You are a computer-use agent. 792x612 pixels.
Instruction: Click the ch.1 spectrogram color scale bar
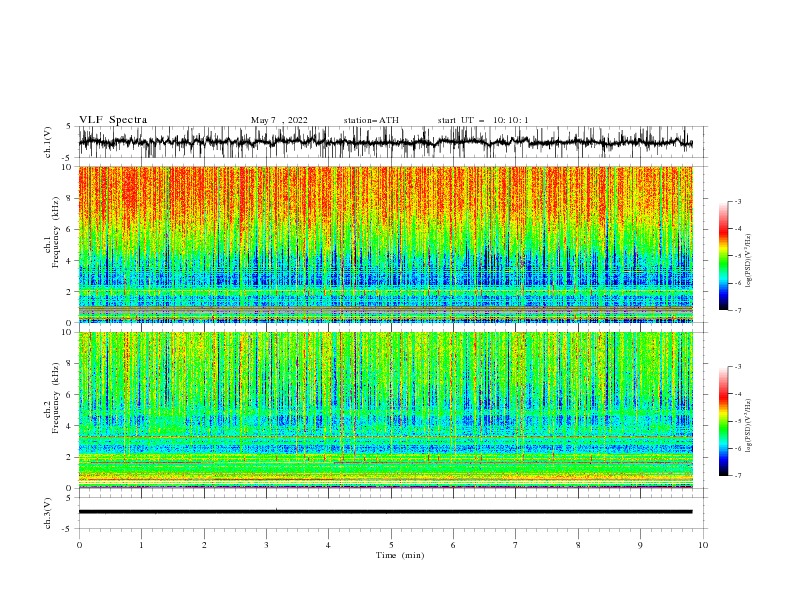[723, 256]
